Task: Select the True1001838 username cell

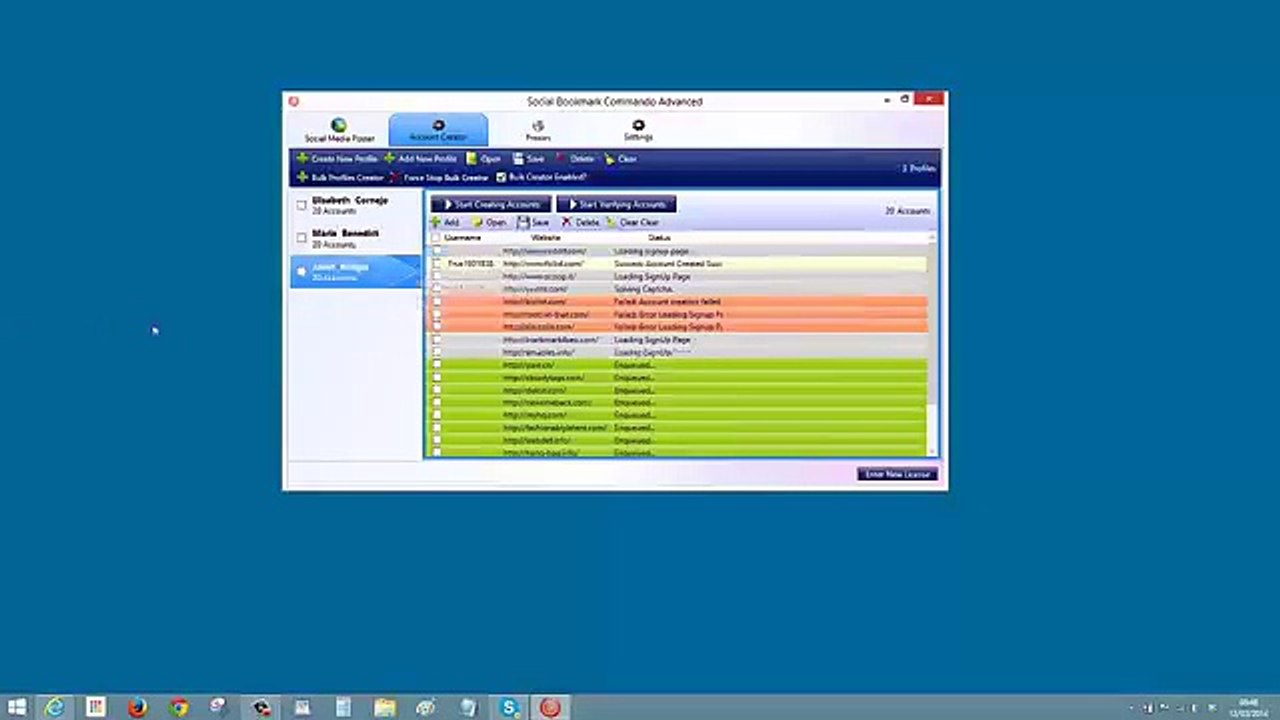Action: 470,264
